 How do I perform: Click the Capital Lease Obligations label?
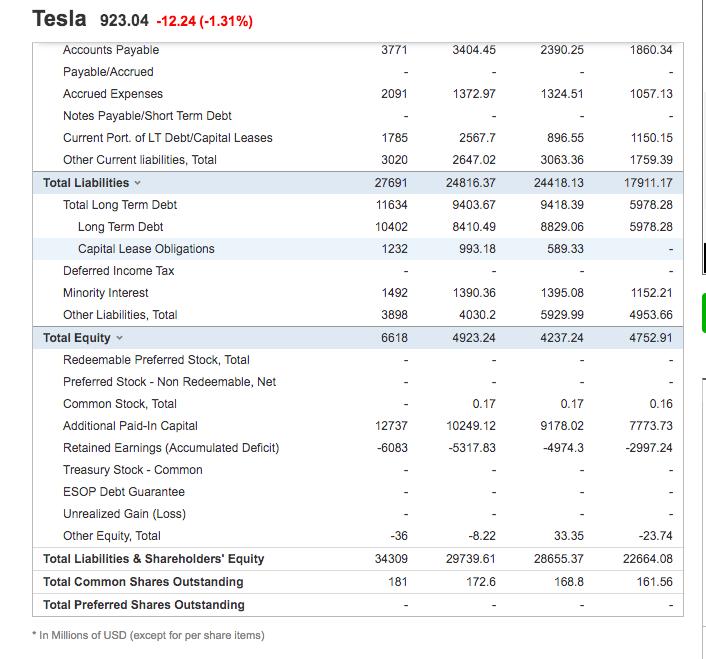point(146,249)
